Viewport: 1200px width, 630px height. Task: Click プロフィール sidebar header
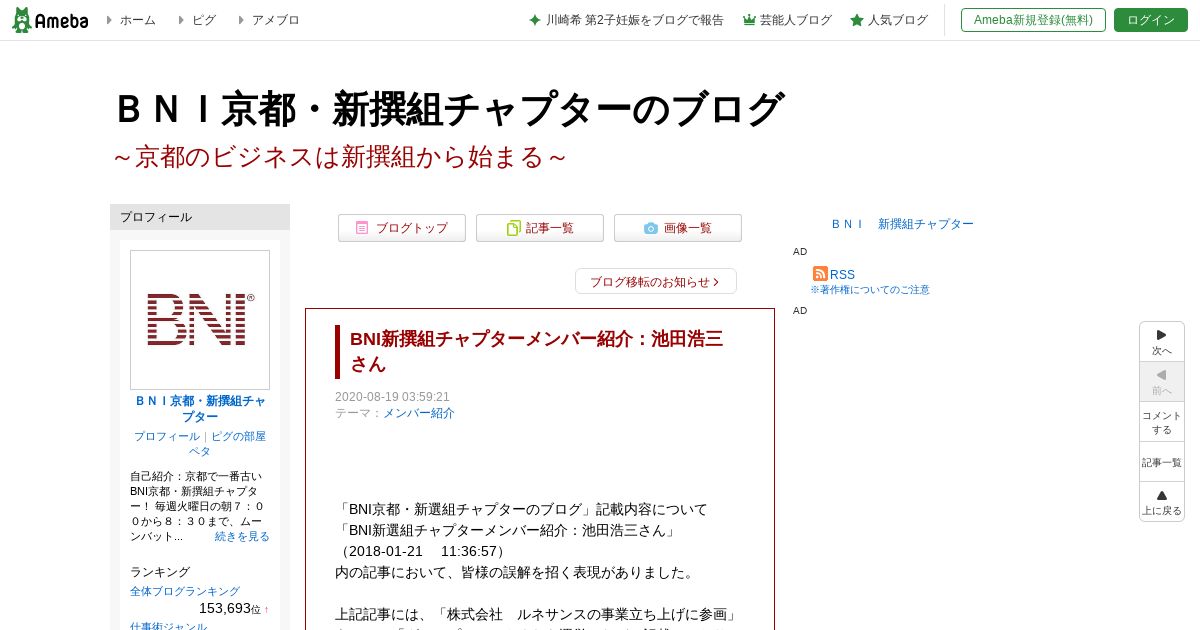point(200,217)
